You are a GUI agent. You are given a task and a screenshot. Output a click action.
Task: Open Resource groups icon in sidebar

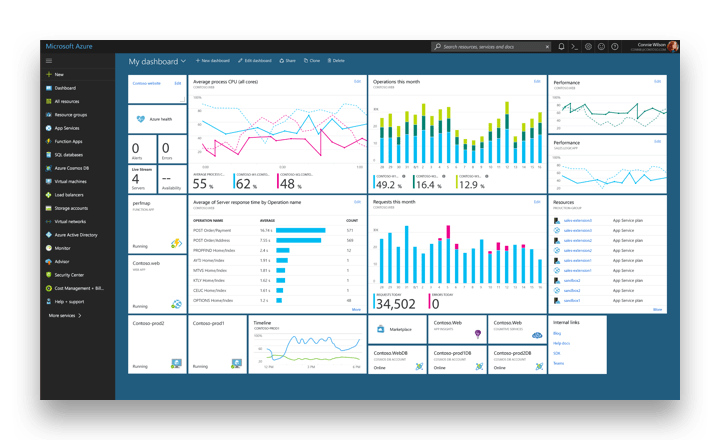49,114
